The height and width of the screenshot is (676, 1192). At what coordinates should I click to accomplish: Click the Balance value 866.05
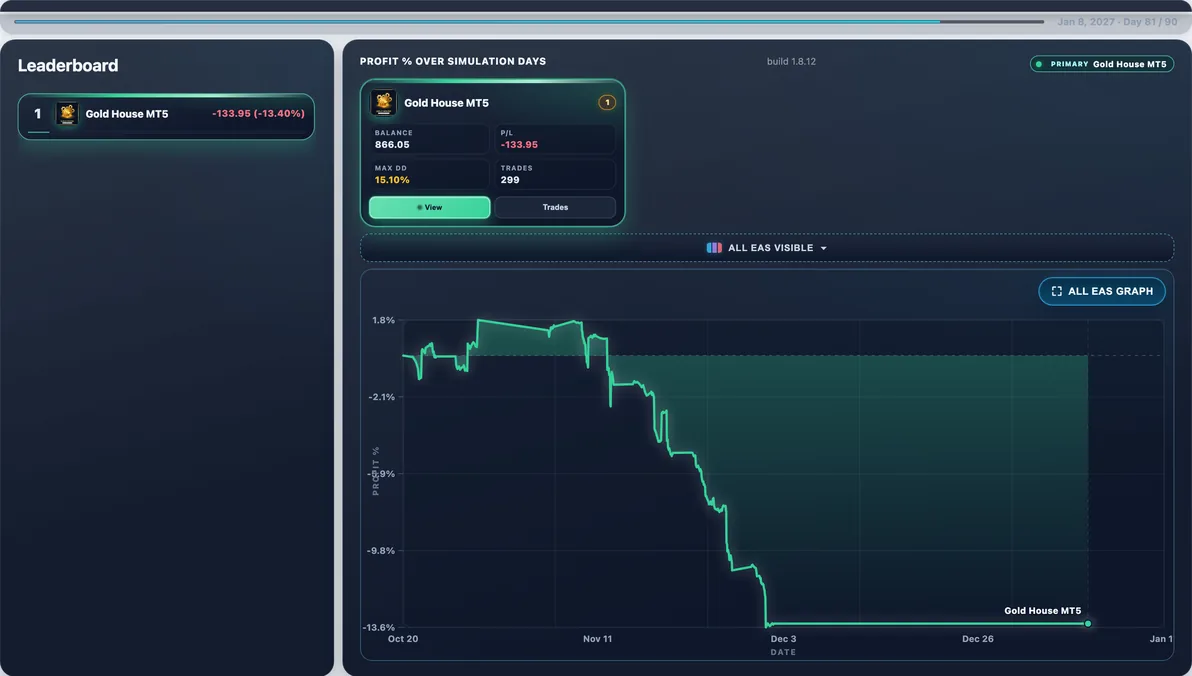click(392, 144)
